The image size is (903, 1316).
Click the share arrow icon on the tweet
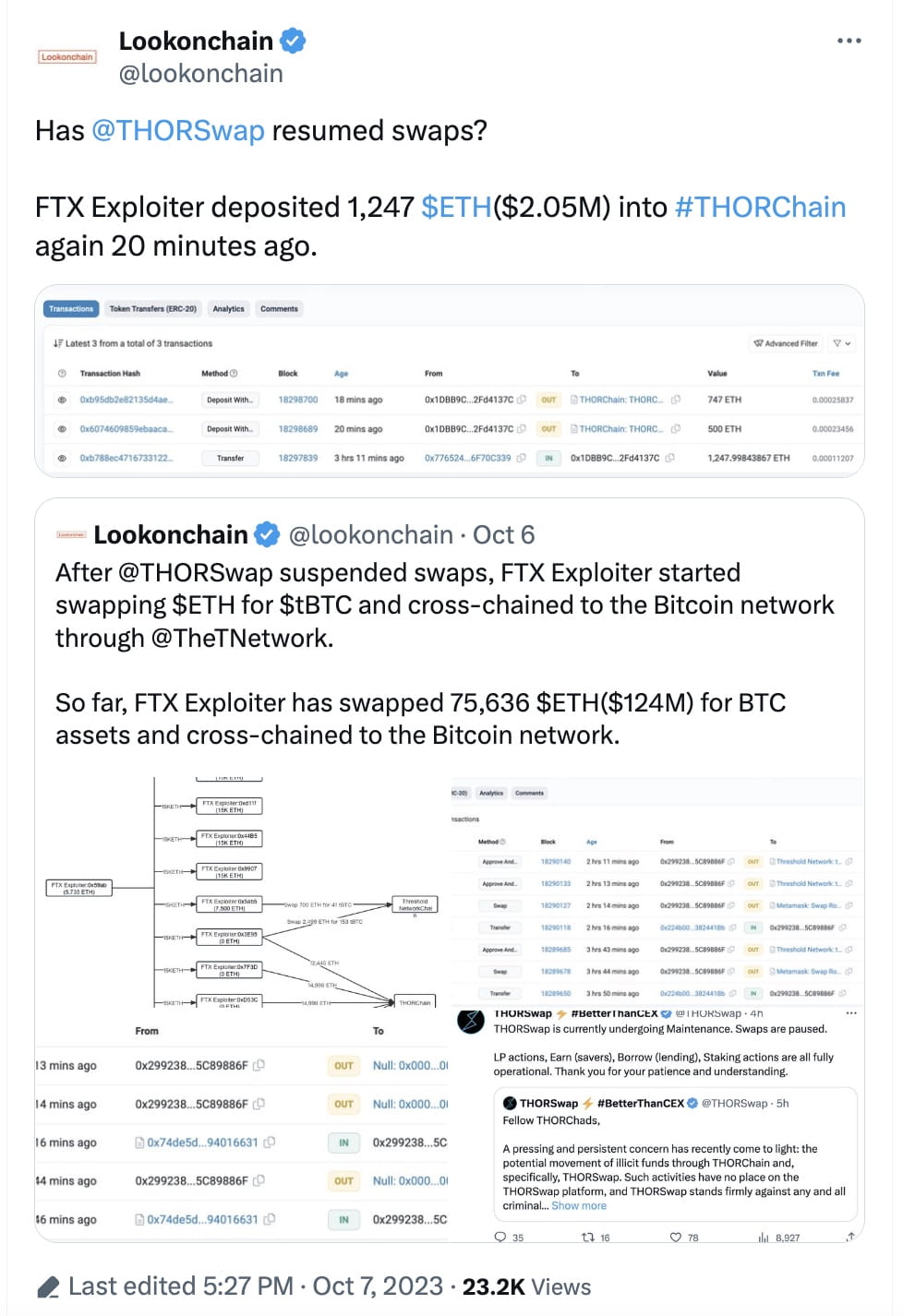(848, 1237)
